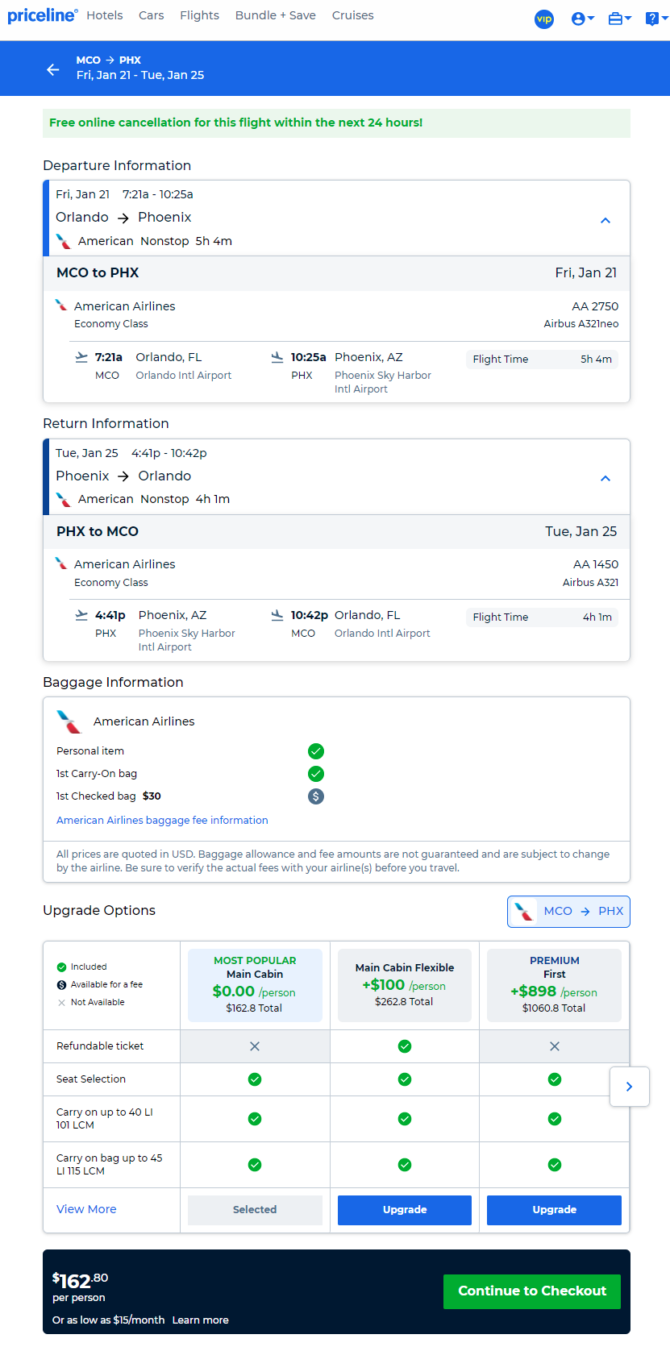Click View More upgrade details
This screenshot has height=1347, width=670.
pyautogui.click(x=86, y=1209)
